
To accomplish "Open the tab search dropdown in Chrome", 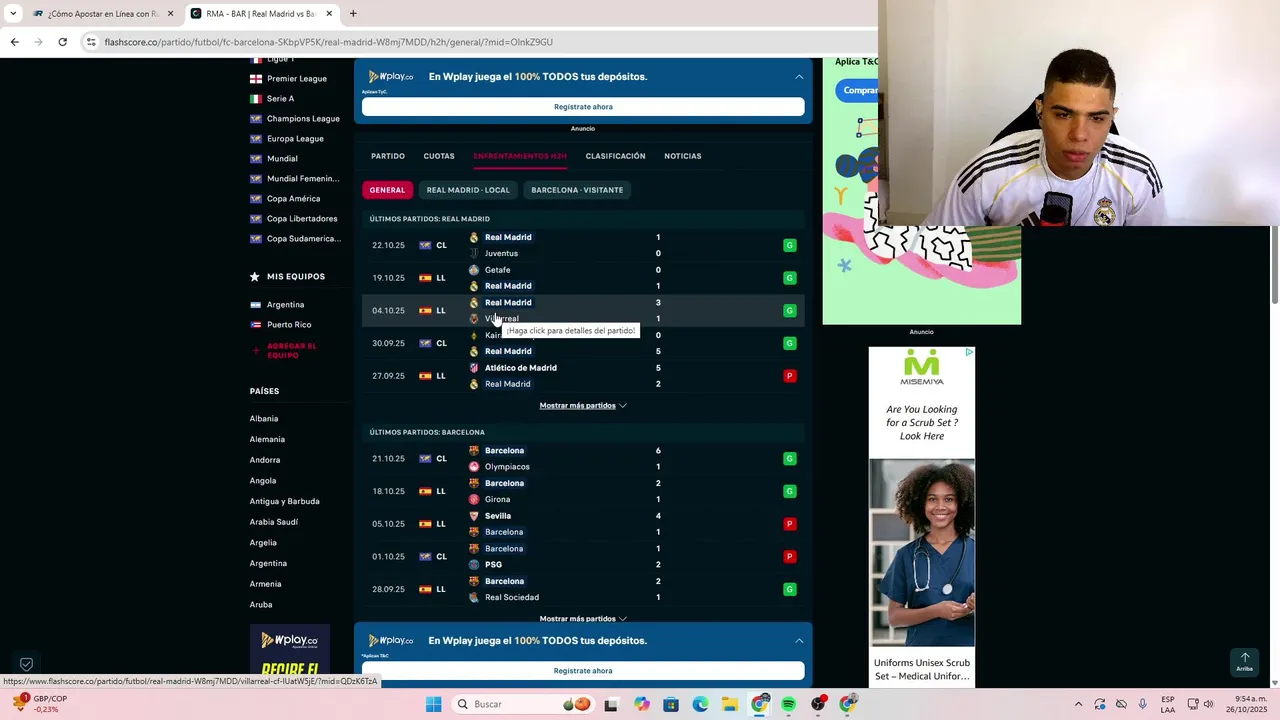I will 13,14.
